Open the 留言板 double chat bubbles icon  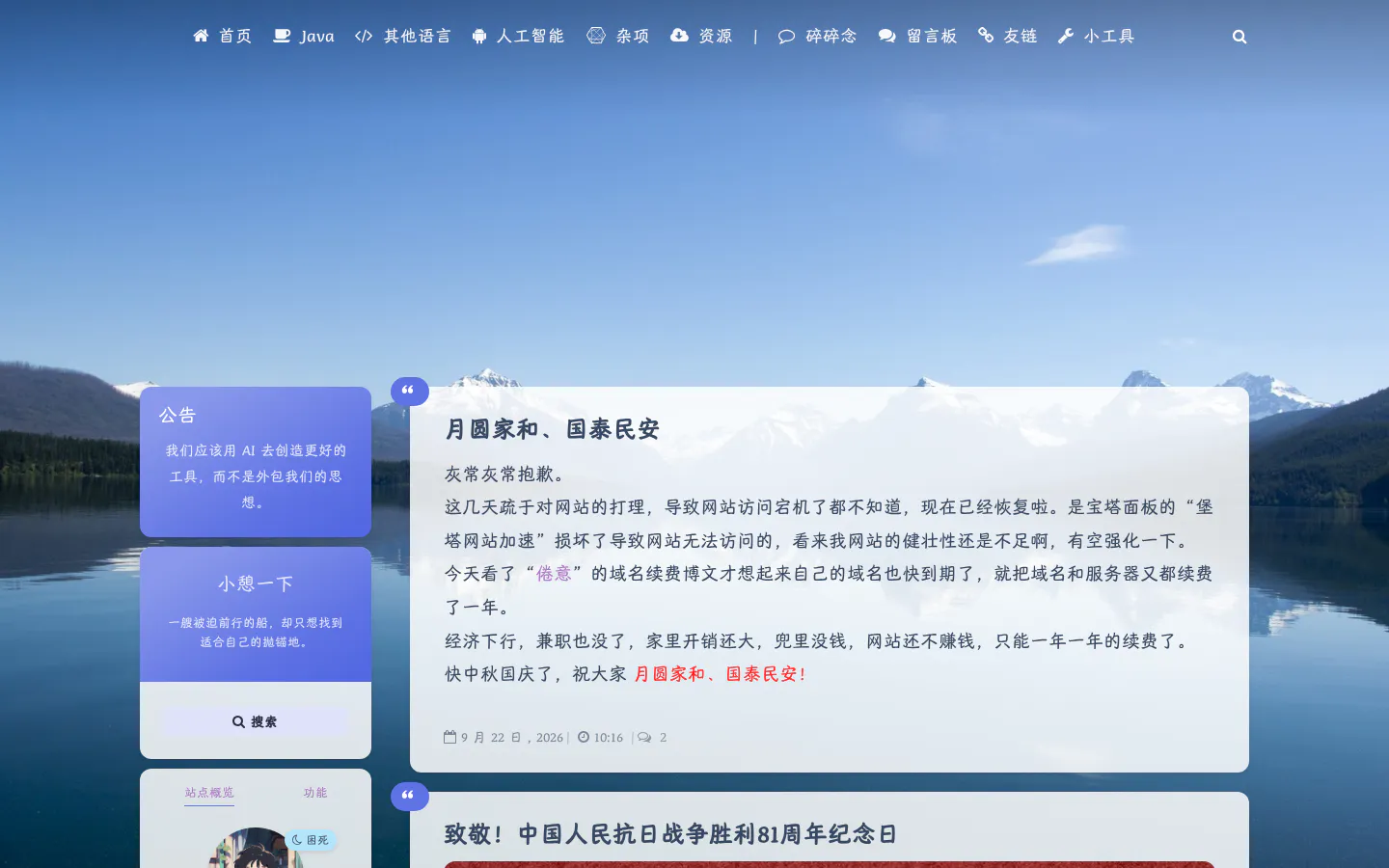[887, 37]
